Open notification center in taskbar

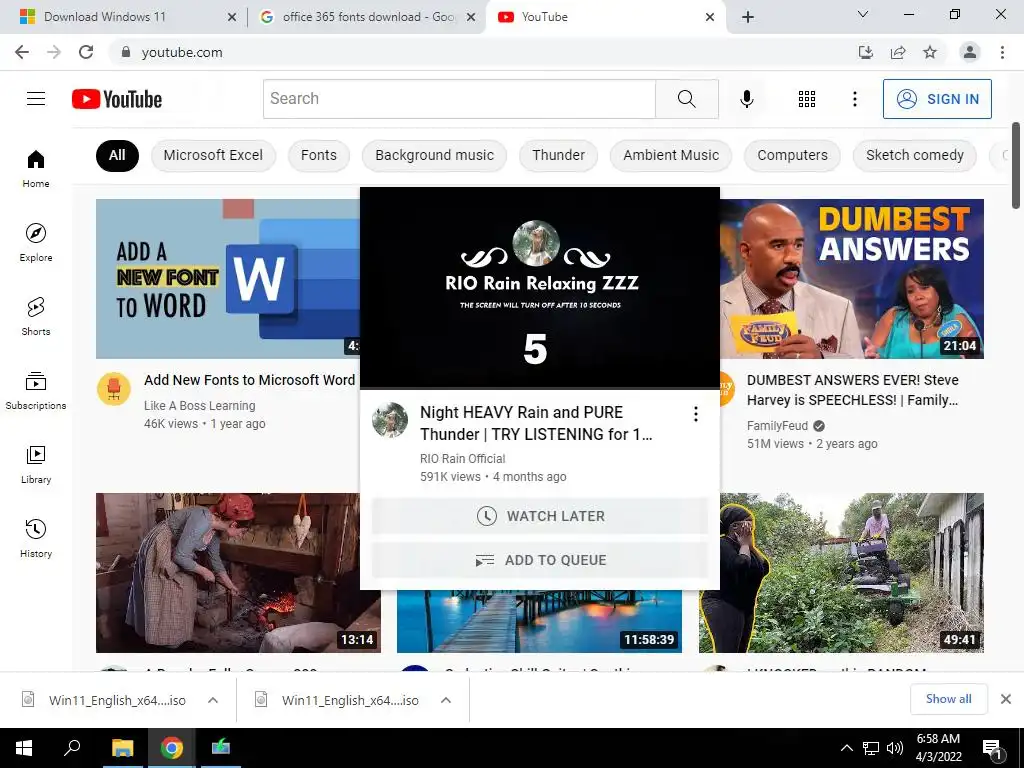point(992,749)
